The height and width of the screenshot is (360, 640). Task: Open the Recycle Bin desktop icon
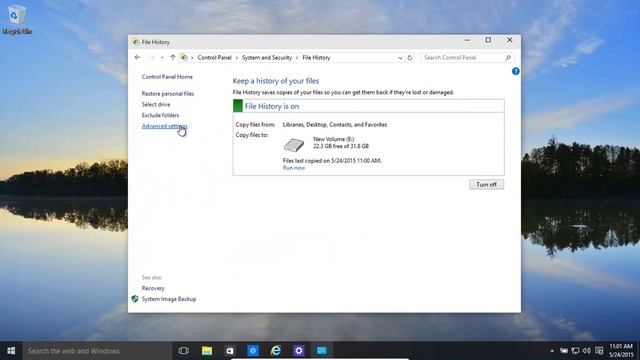pyautogui.click(x=17, y=19)
